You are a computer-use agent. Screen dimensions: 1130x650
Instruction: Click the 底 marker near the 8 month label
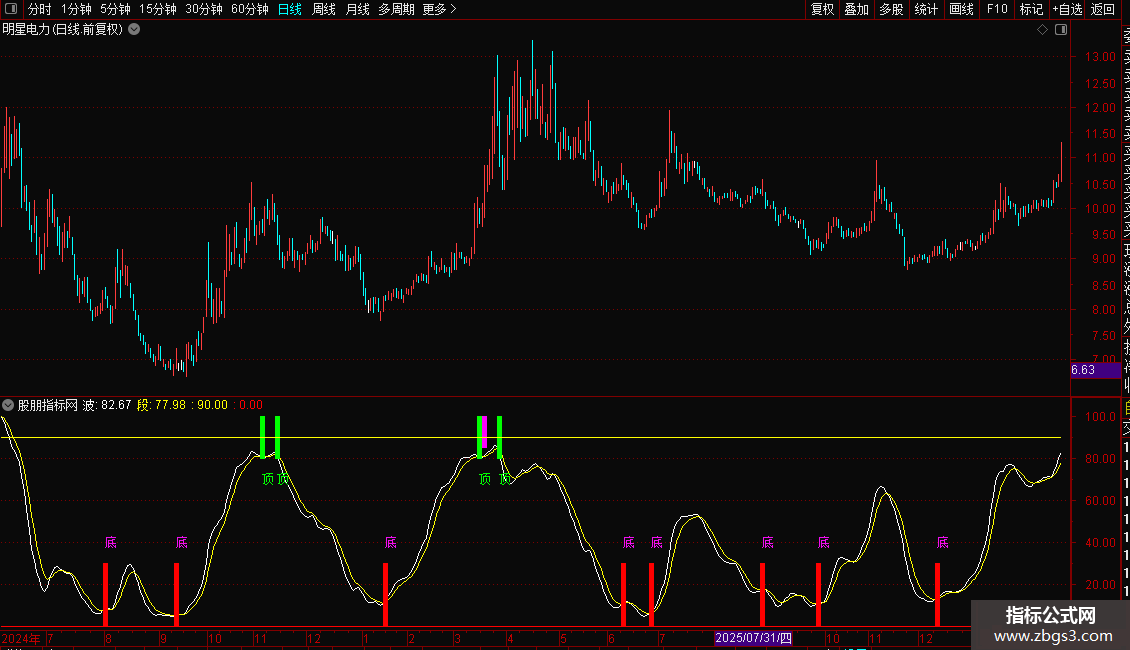coord(110,543)
